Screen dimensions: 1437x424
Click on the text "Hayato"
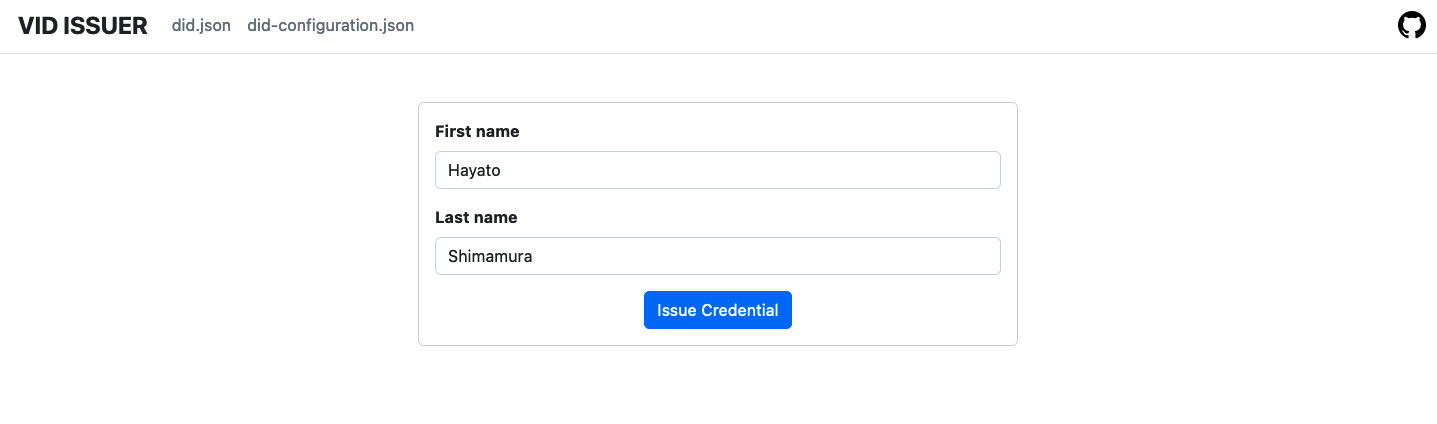click(474, 171)
